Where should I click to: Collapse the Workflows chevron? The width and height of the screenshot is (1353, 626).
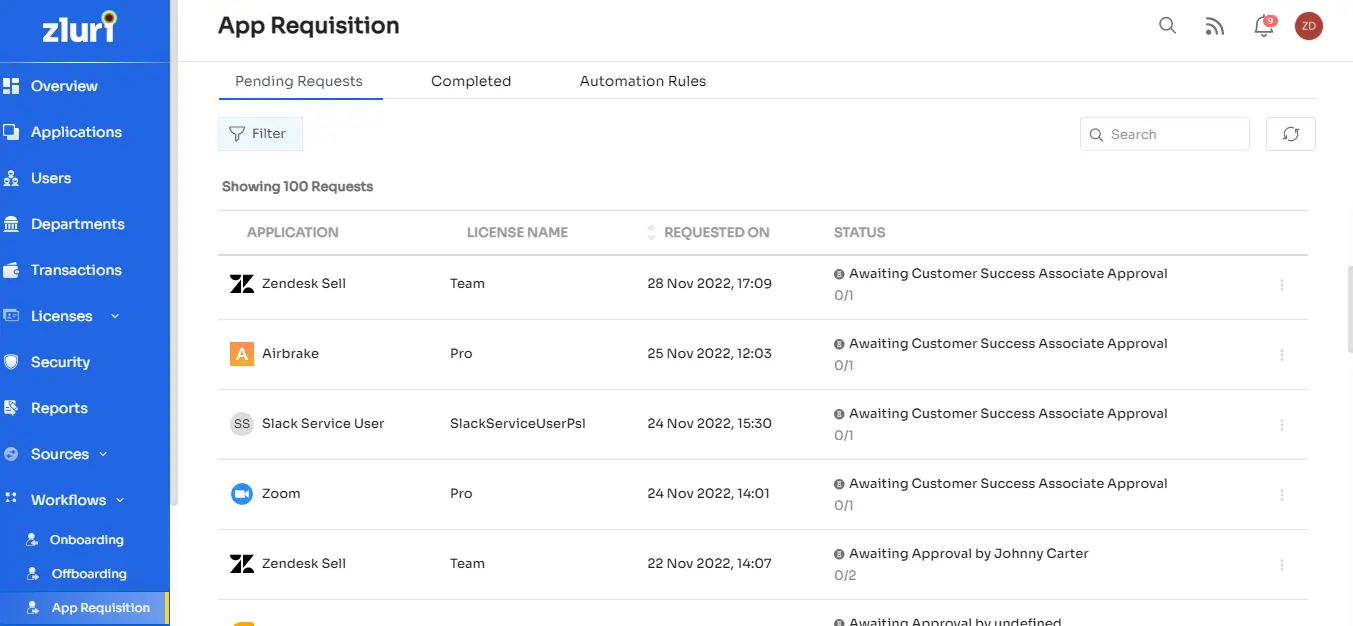pos(120,500)
